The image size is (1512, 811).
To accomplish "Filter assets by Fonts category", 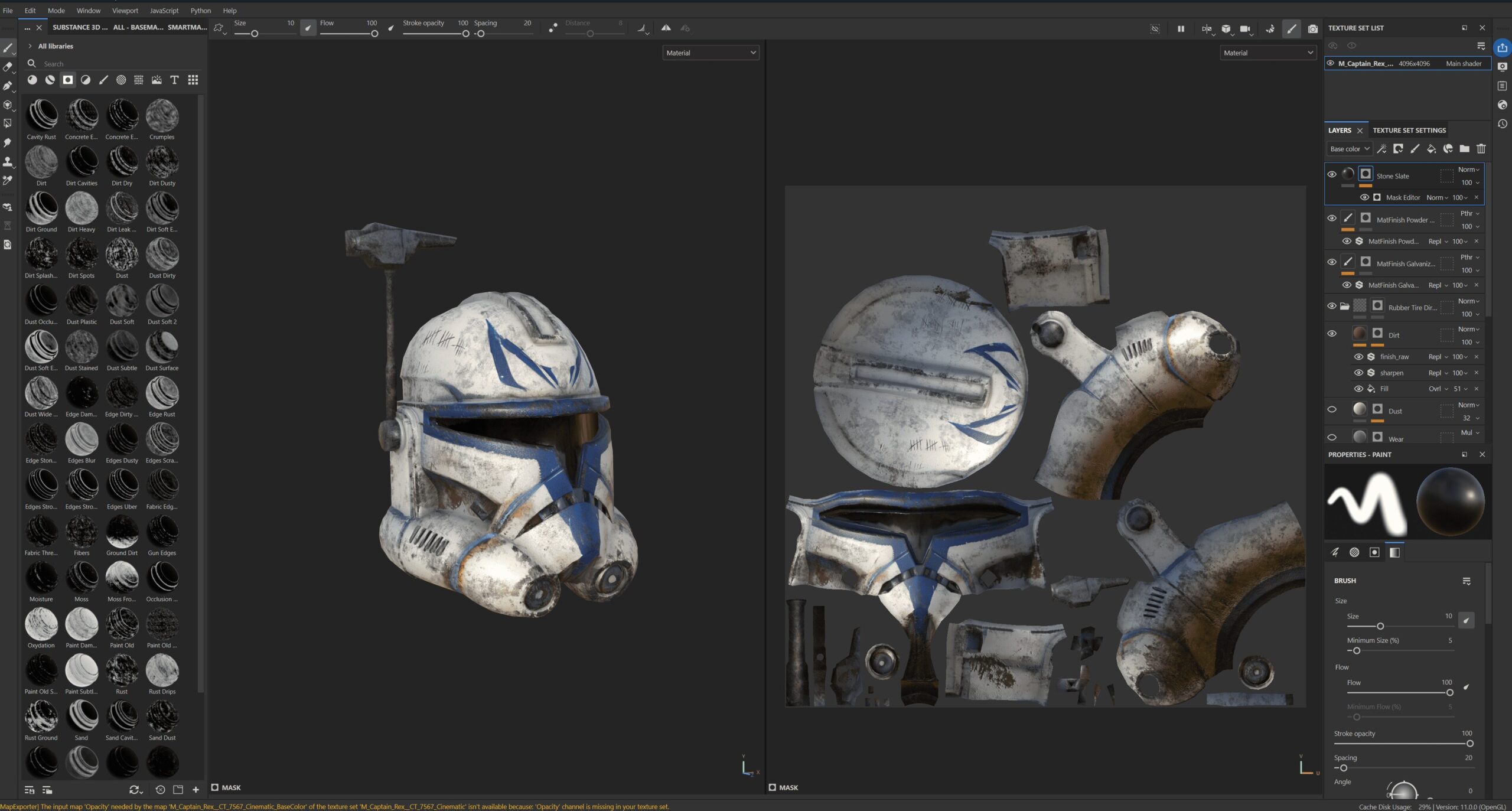I will click(x=174, y=80).
